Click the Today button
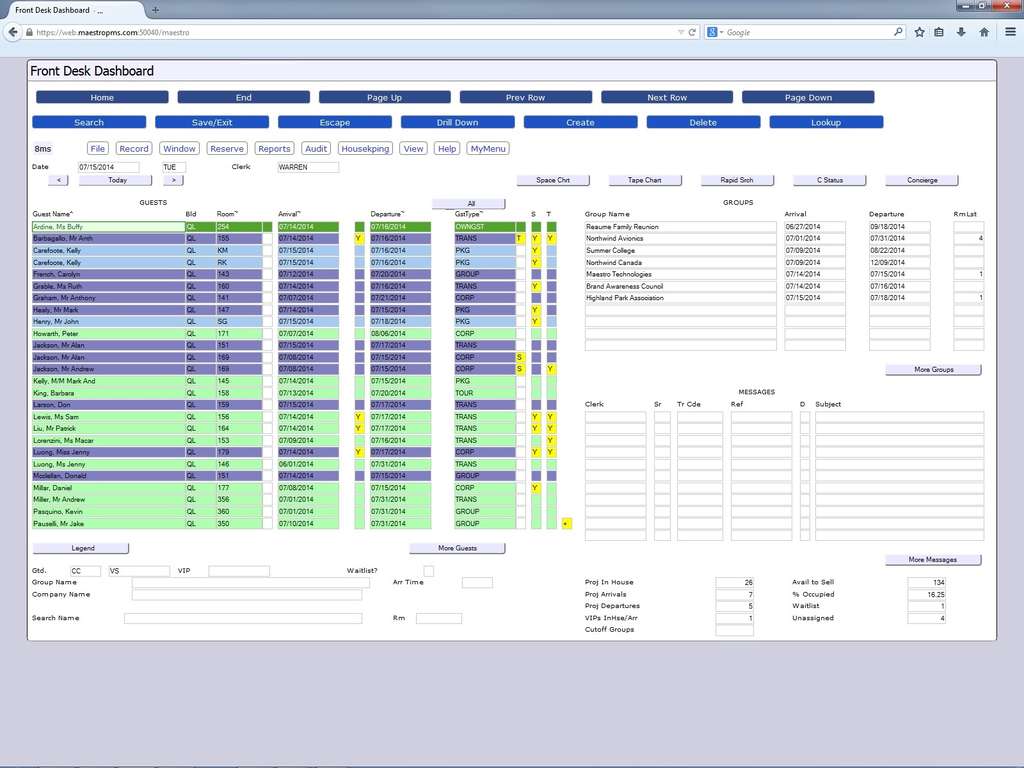 click(x=114, y=179)
